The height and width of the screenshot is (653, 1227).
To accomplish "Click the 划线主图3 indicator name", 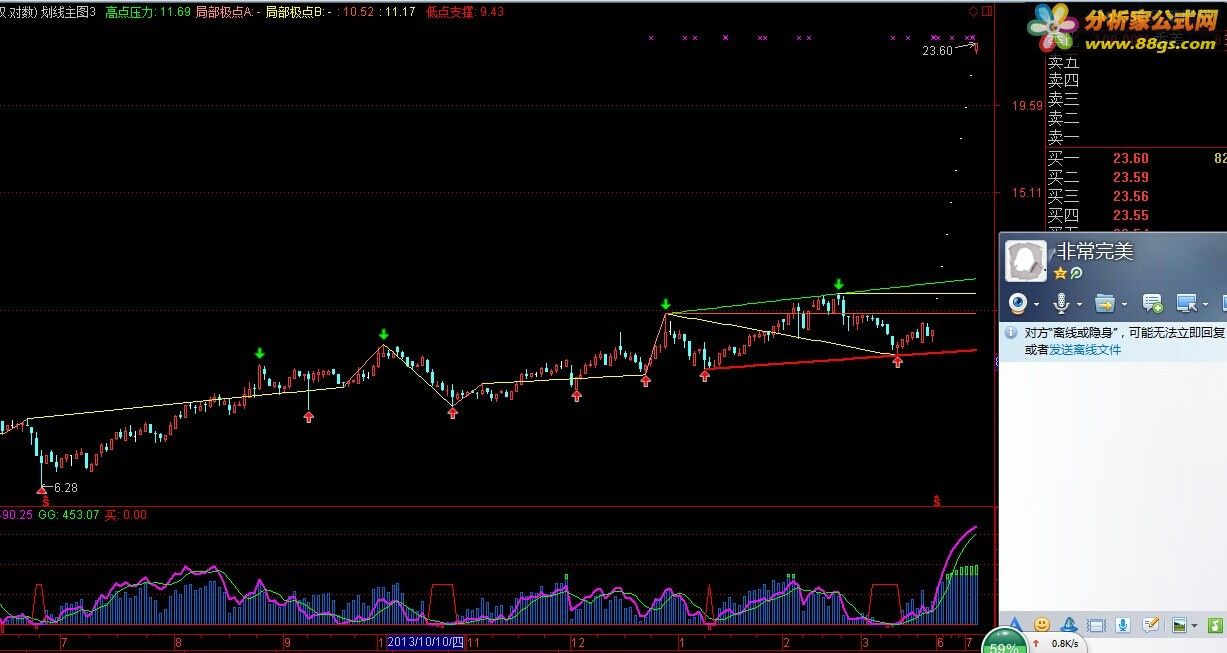I will (x=69, y=12).
